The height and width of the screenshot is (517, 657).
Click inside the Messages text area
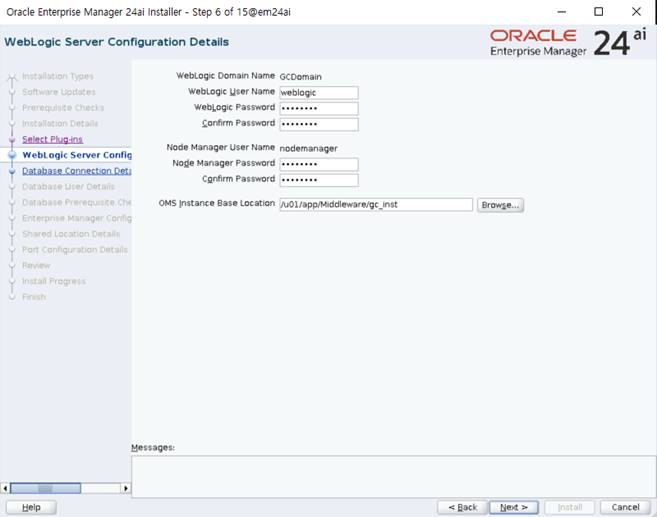[x=393, y=477]
